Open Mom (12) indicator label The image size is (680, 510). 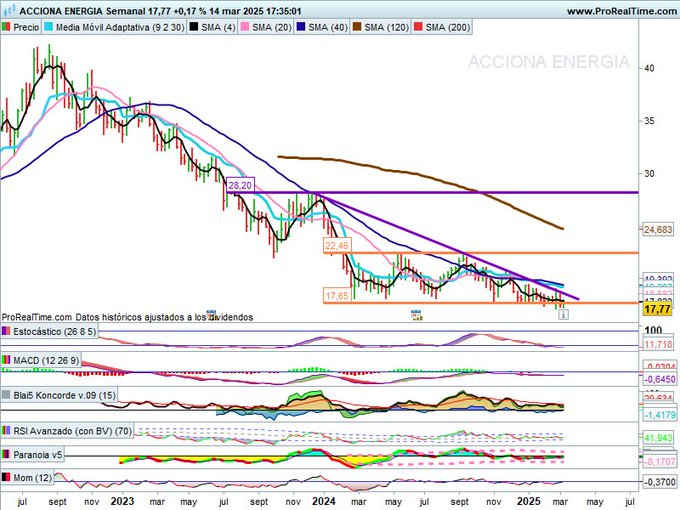[x=32, y=477]
